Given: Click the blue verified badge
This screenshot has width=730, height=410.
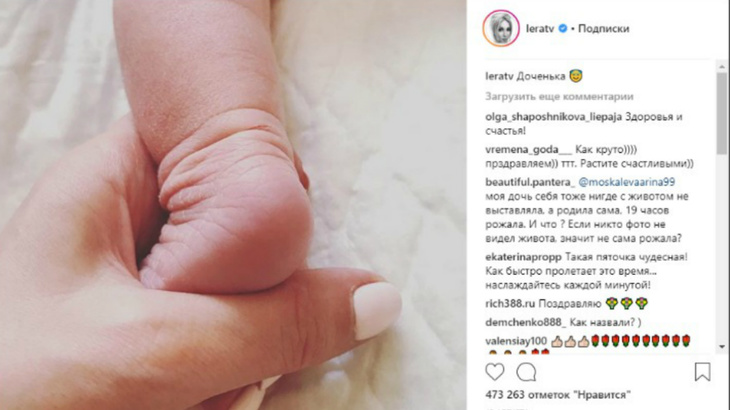Looking at the screenshot, I should (x=562, y=28).
